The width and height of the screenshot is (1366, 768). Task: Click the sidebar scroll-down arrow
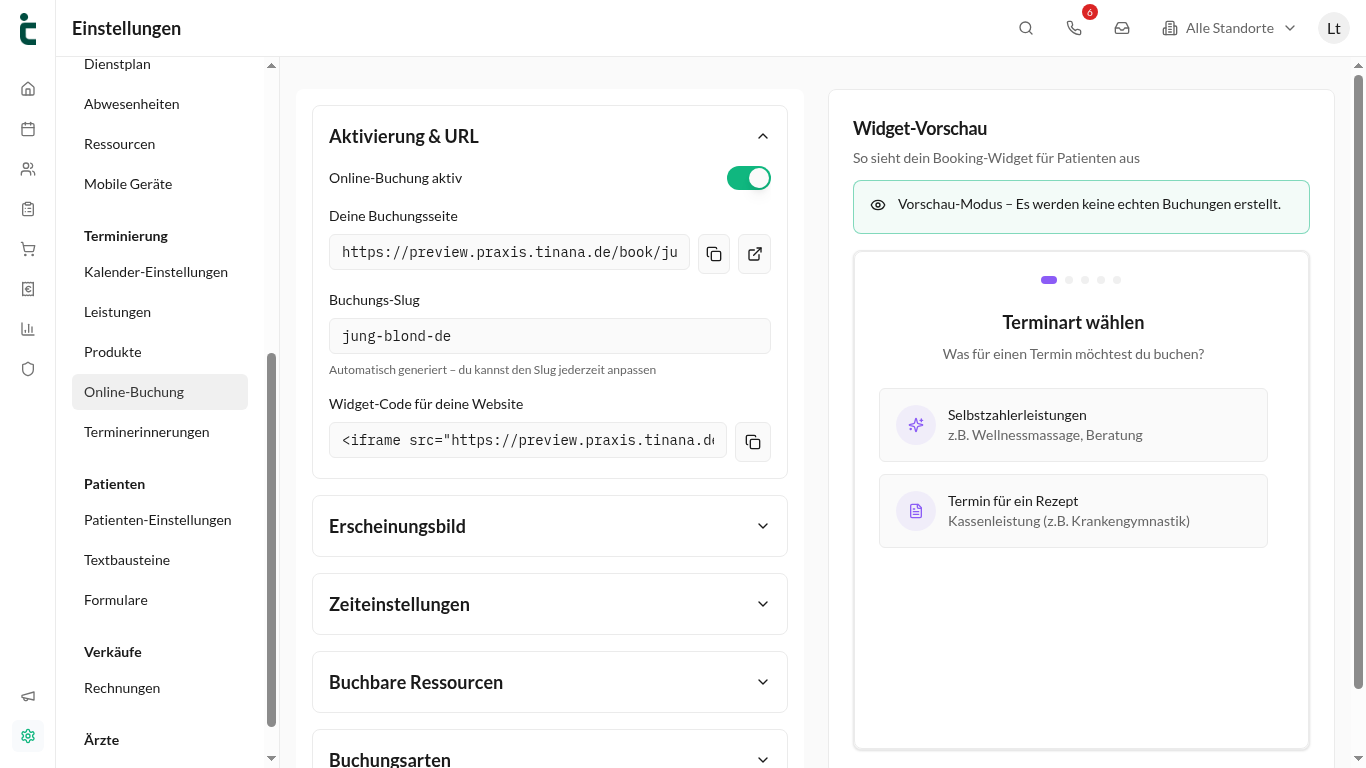click(271, 758)
